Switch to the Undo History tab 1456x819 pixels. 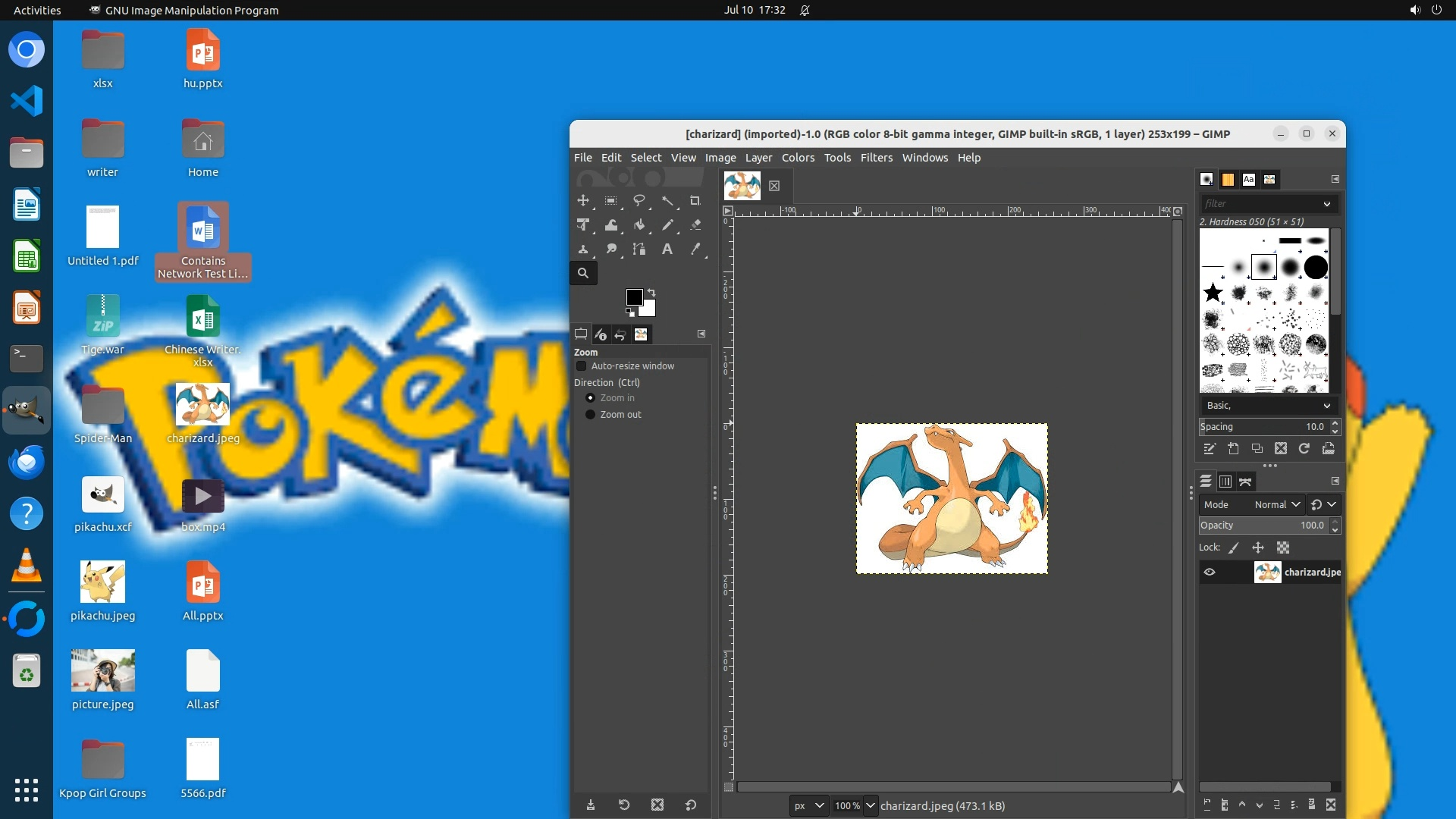620,334
